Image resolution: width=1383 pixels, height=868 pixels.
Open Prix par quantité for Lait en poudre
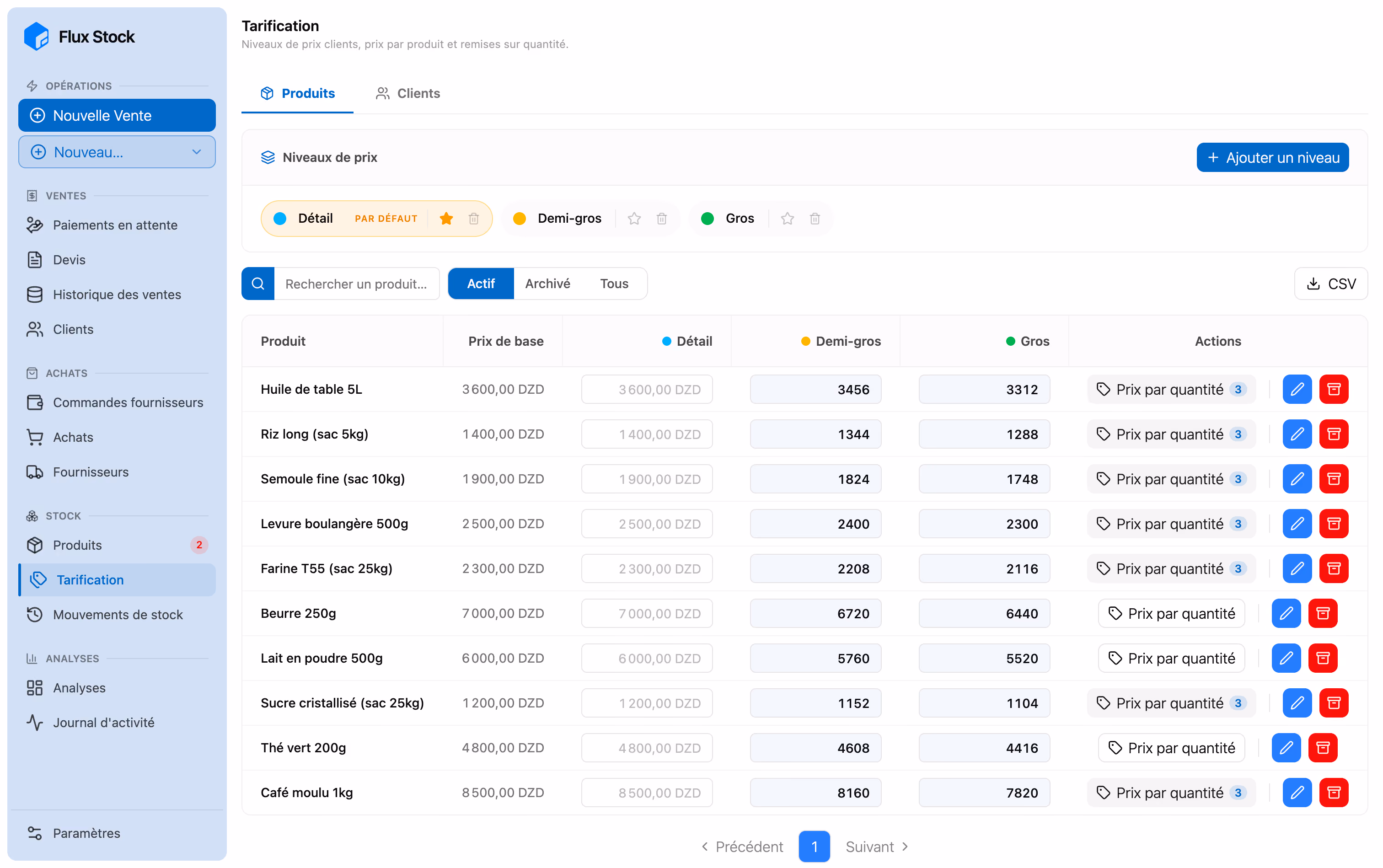point(1171,658)
